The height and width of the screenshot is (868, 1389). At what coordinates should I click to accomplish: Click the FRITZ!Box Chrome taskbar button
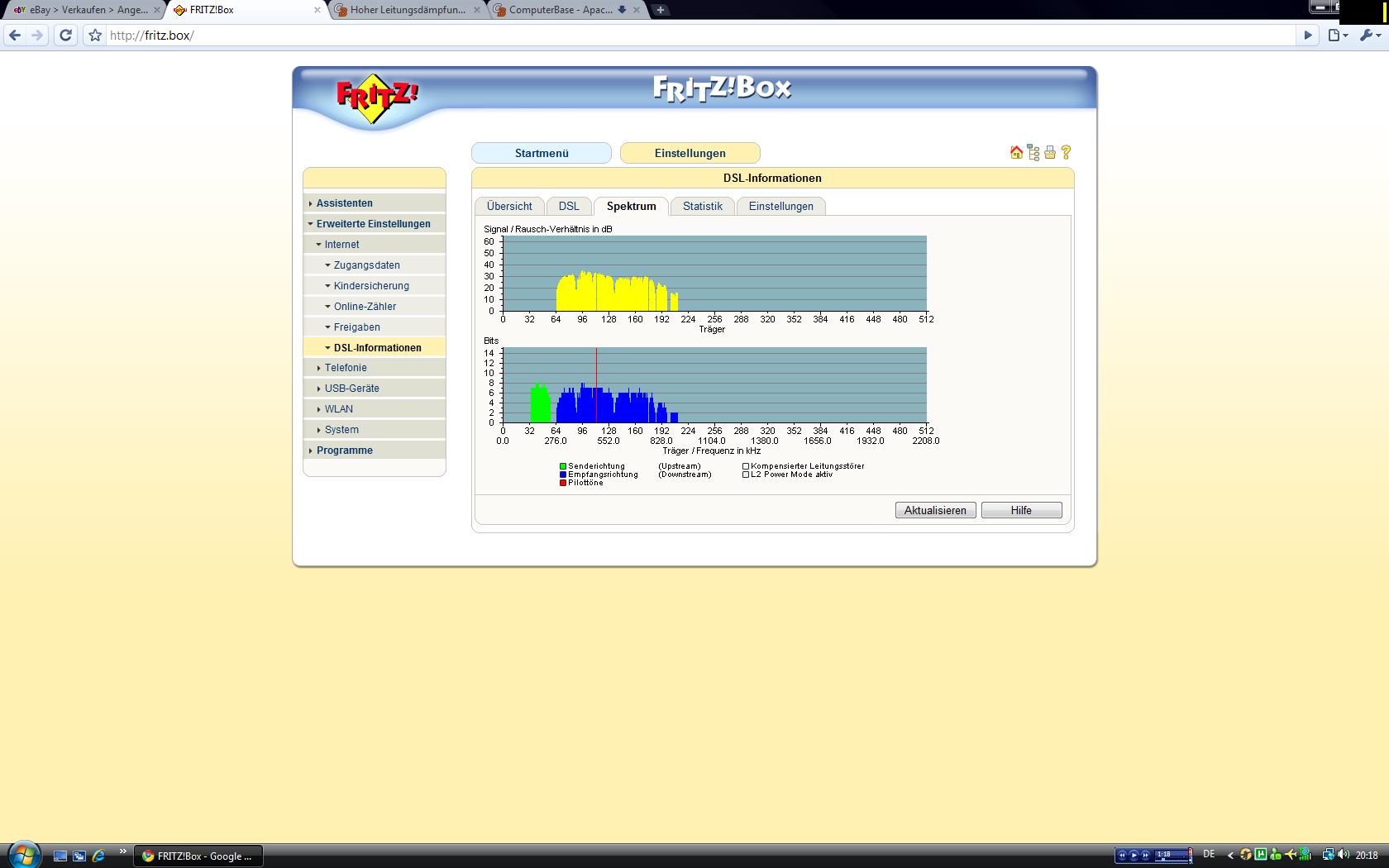coord(198,856)
